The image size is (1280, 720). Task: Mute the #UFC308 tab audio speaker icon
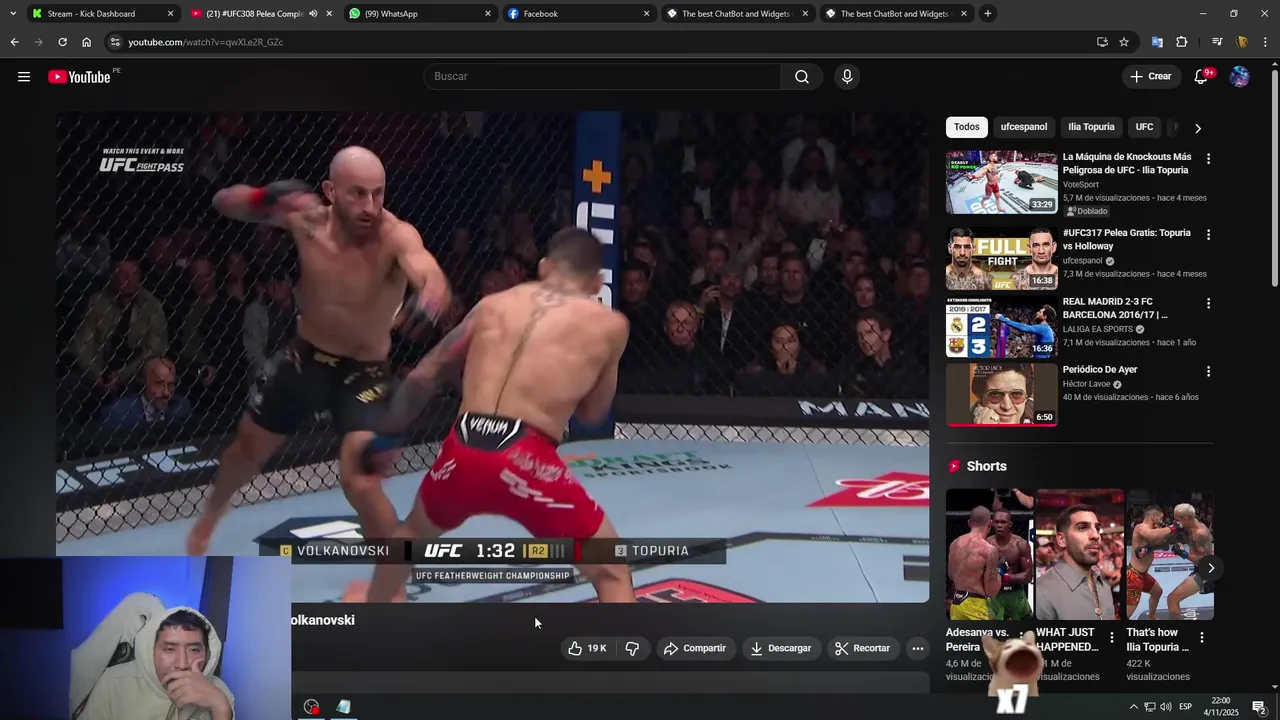click(313, 14)
